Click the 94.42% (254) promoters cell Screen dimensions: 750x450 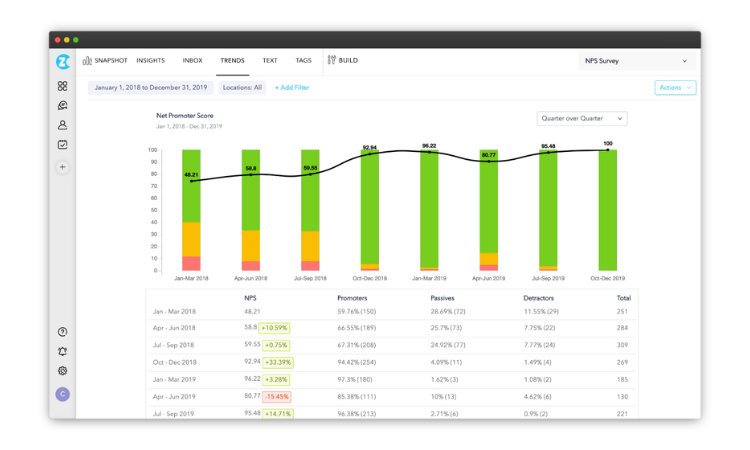(x=356, y=362)
